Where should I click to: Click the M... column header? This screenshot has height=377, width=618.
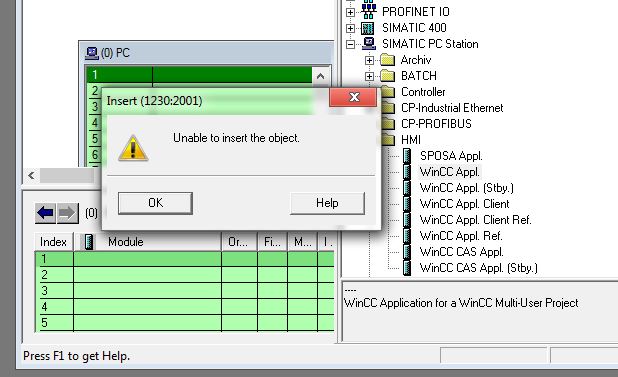303,242
